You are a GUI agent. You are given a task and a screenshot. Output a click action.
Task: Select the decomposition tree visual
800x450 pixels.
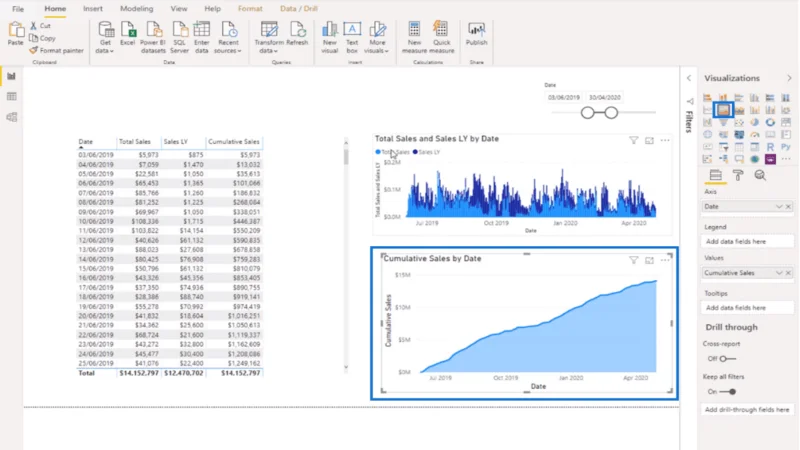pos(723,159)
